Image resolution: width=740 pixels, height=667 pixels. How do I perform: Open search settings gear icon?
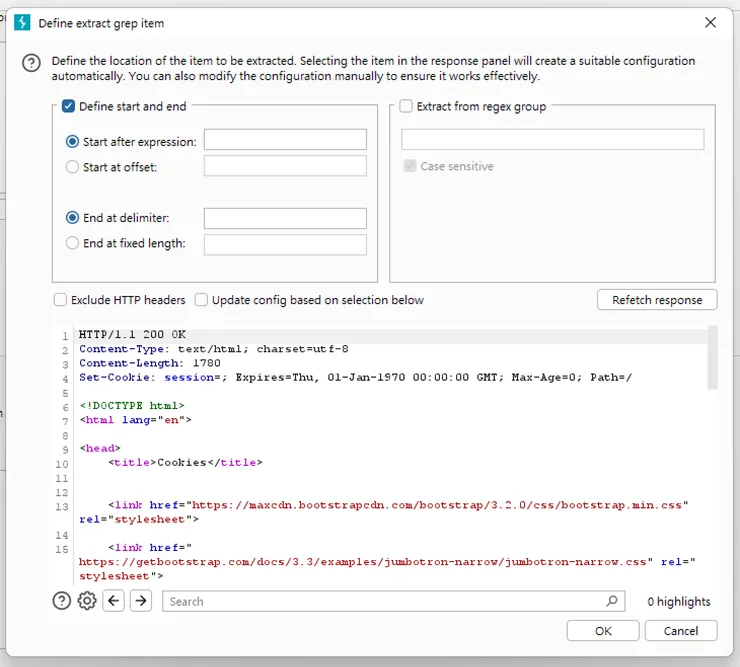click(x=87, y=601)
